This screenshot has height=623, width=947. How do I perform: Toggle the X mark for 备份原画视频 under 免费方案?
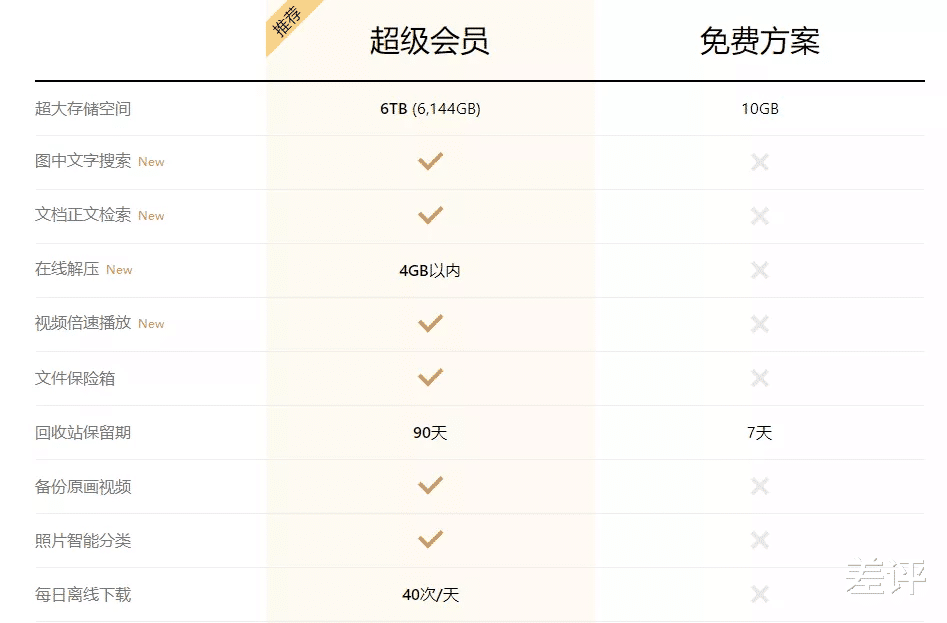[x=759, y=485]
